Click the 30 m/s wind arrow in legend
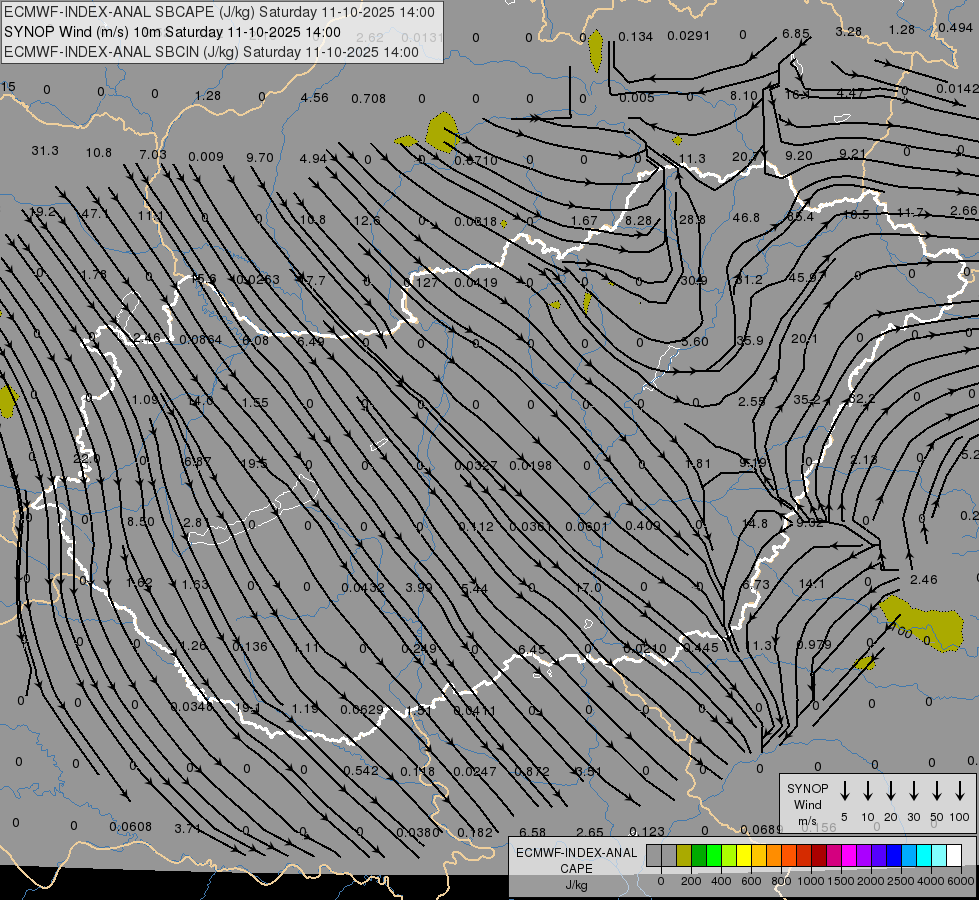Screen dimensions: 979x900 pos(914,791)
